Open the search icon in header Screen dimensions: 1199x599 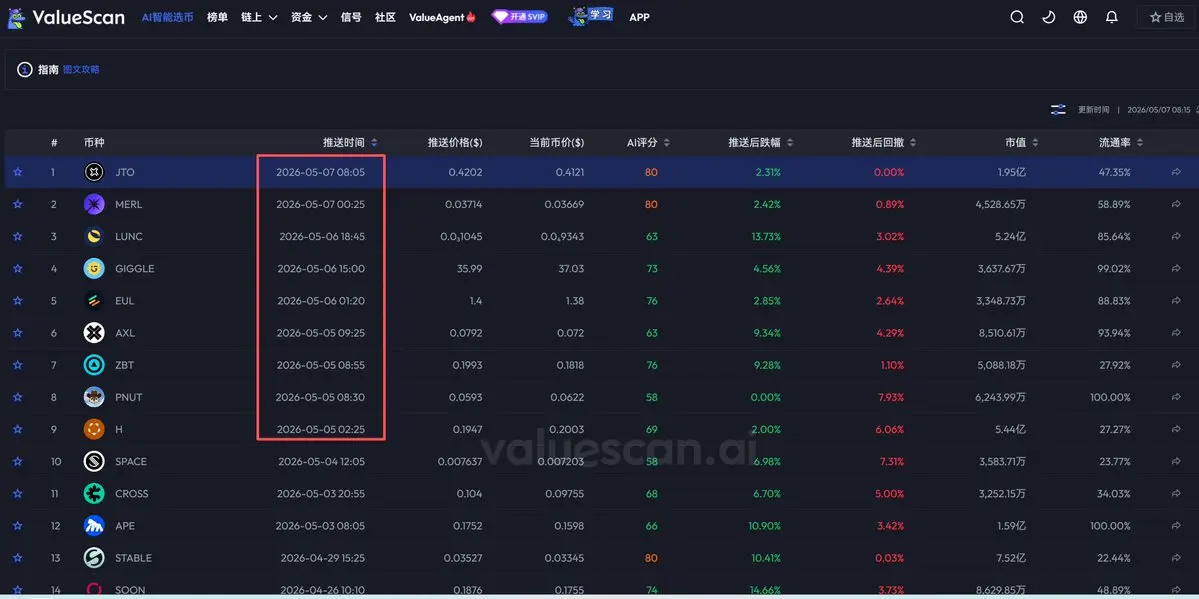(x=1017, y=17)
